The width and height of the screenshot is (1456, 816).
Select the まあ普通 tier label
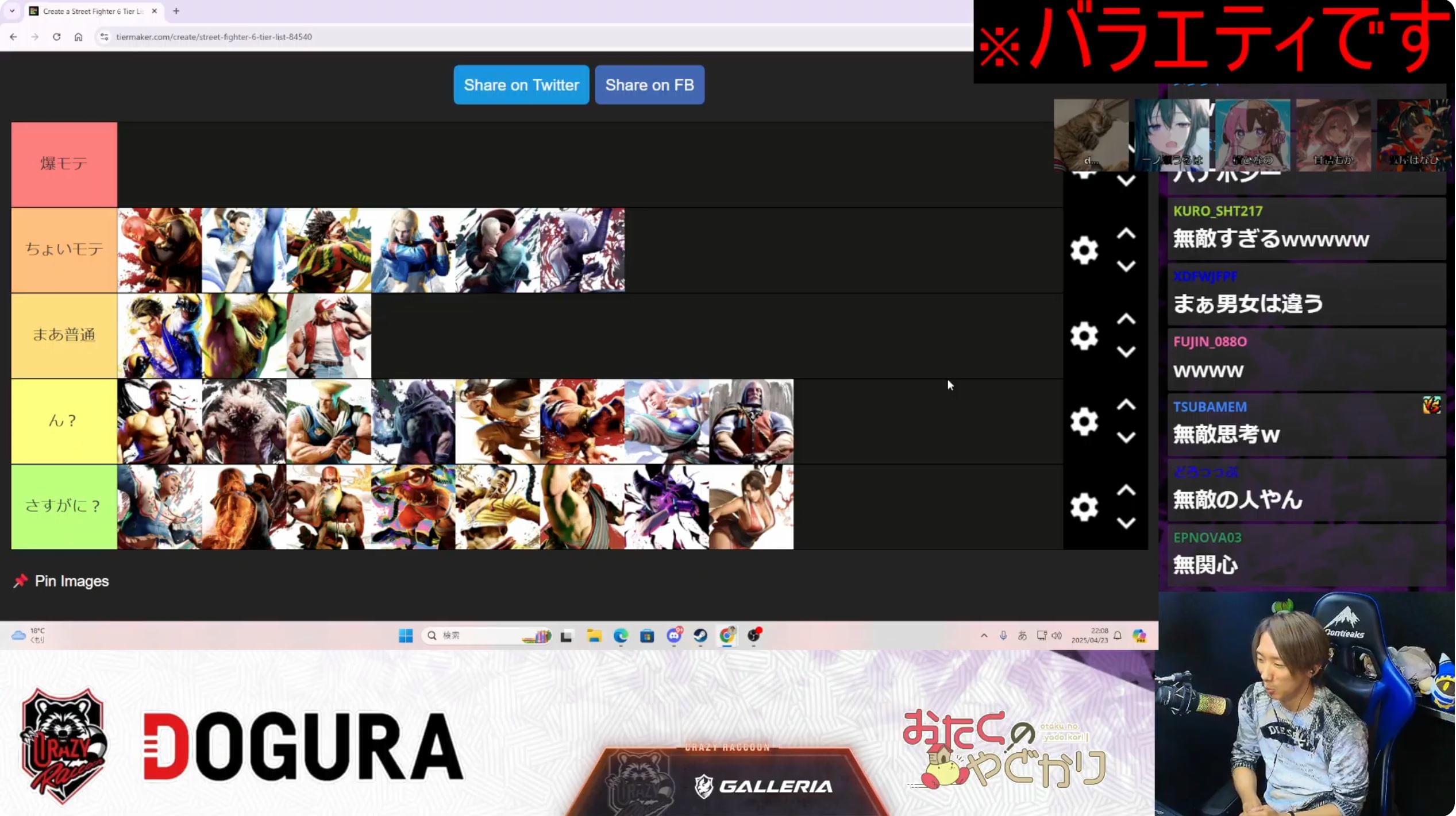click(64, 336)
